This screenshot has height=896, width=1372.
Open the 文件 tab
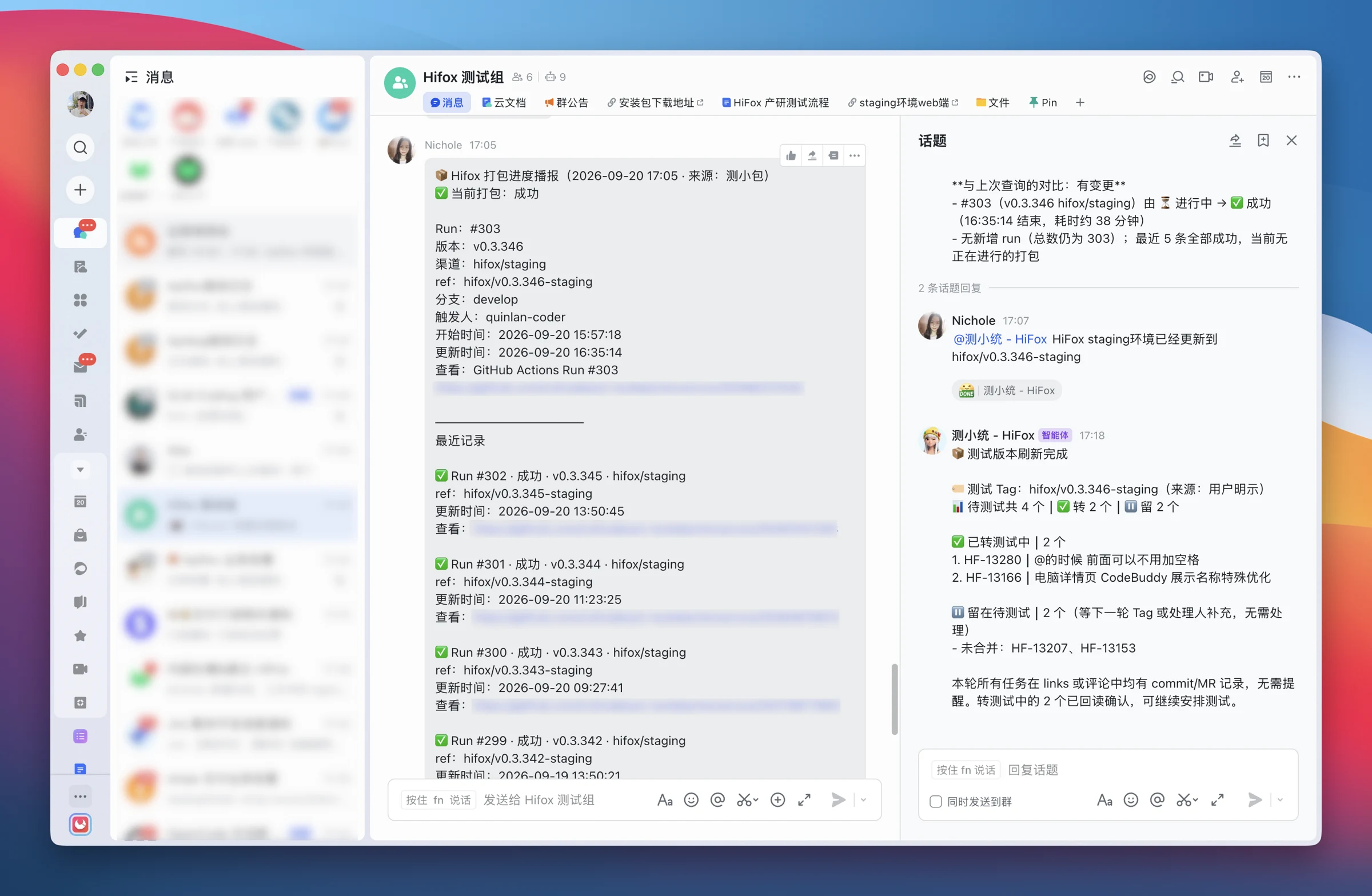pos(992,102)
